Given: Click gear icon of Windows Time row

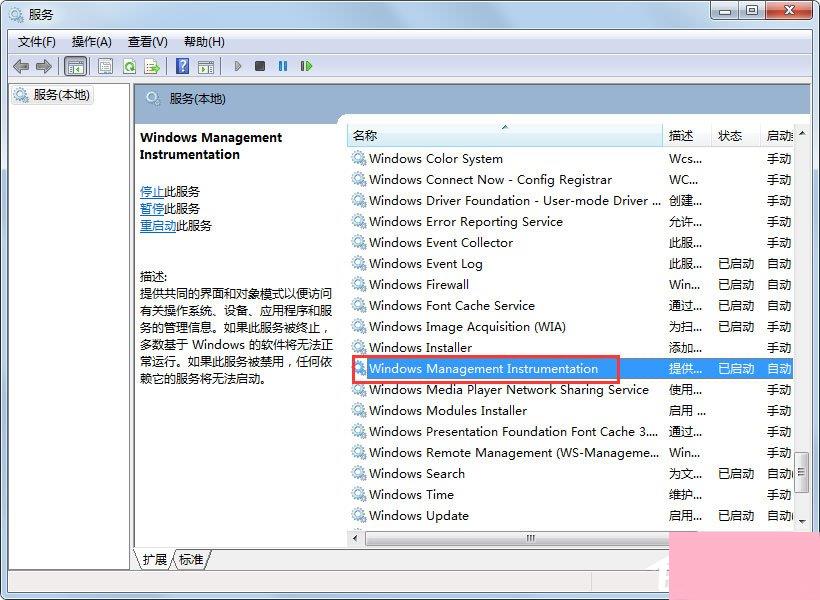Looking at the screenshot, I should [359, 494].
